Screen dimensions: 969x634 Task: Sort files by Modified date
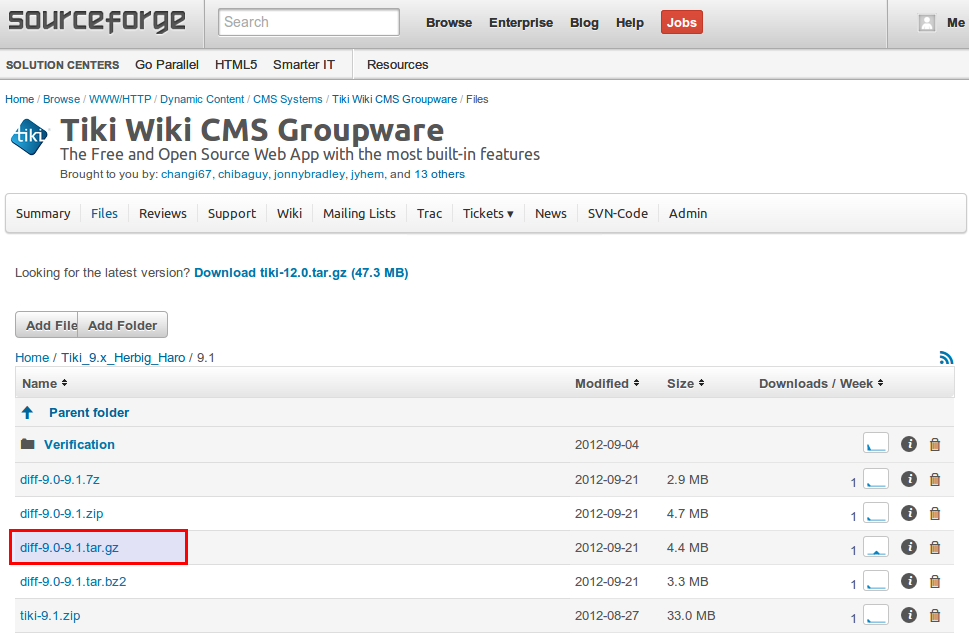[x=608, y=383]
